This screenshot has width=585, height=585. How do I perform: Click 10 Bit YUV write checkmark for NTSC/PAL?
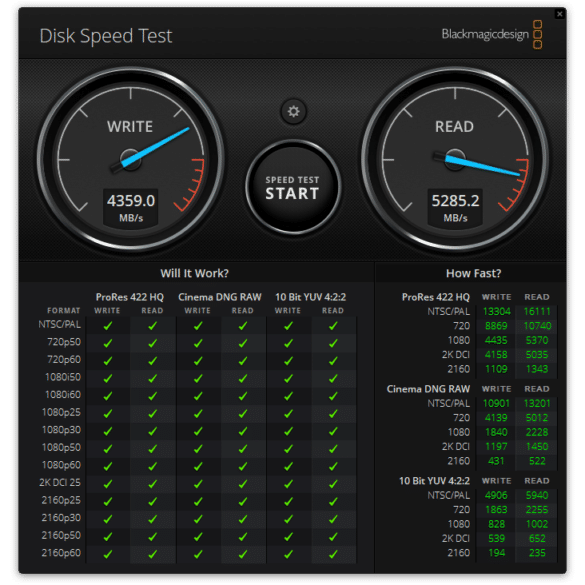click(x=288, y=326)
